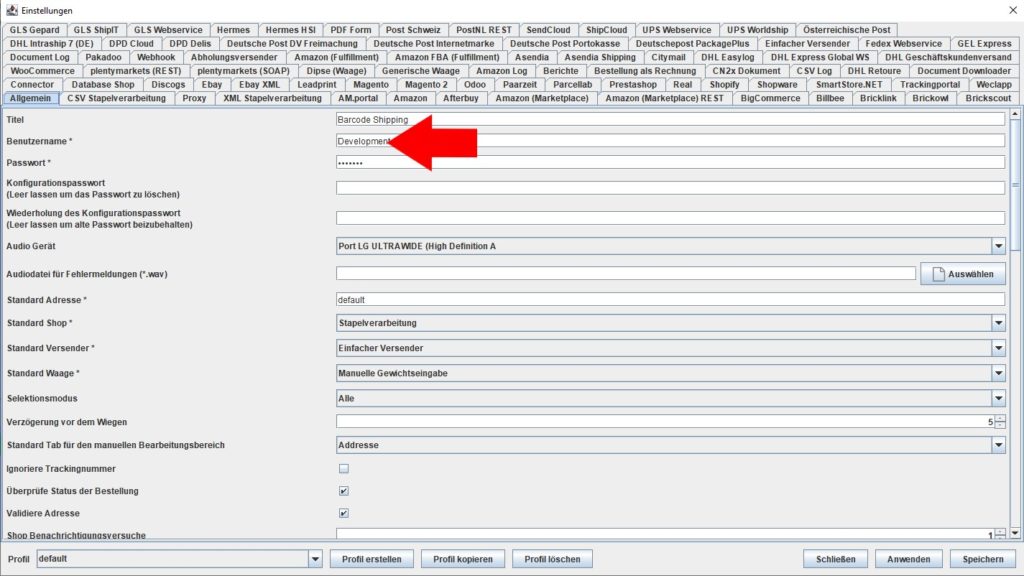
Task: Open the Magento 2 tab
Action: tap(426, 84)
